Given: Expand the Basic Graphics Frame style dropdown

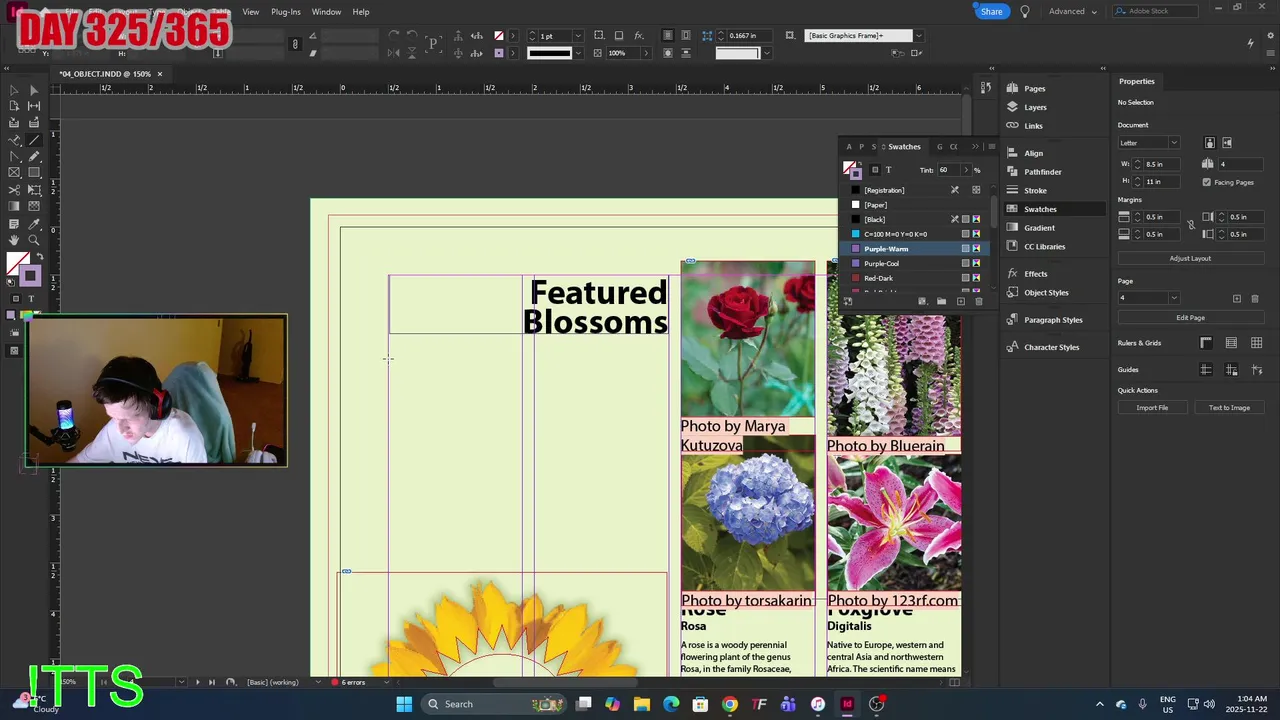Looking at the screenshot, I should (918, 36).
